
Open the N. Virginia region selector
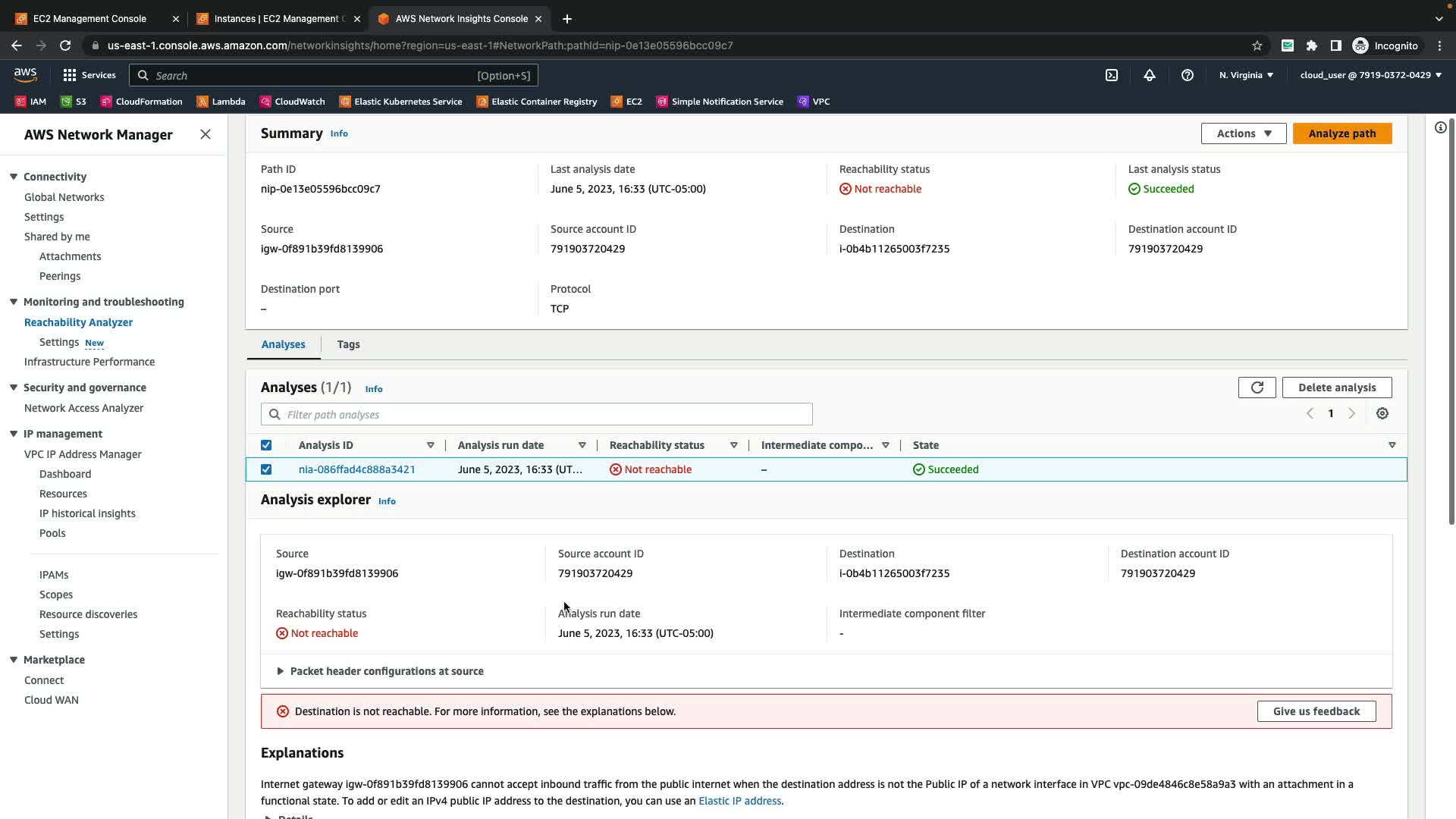click(x=1246, y=75)
